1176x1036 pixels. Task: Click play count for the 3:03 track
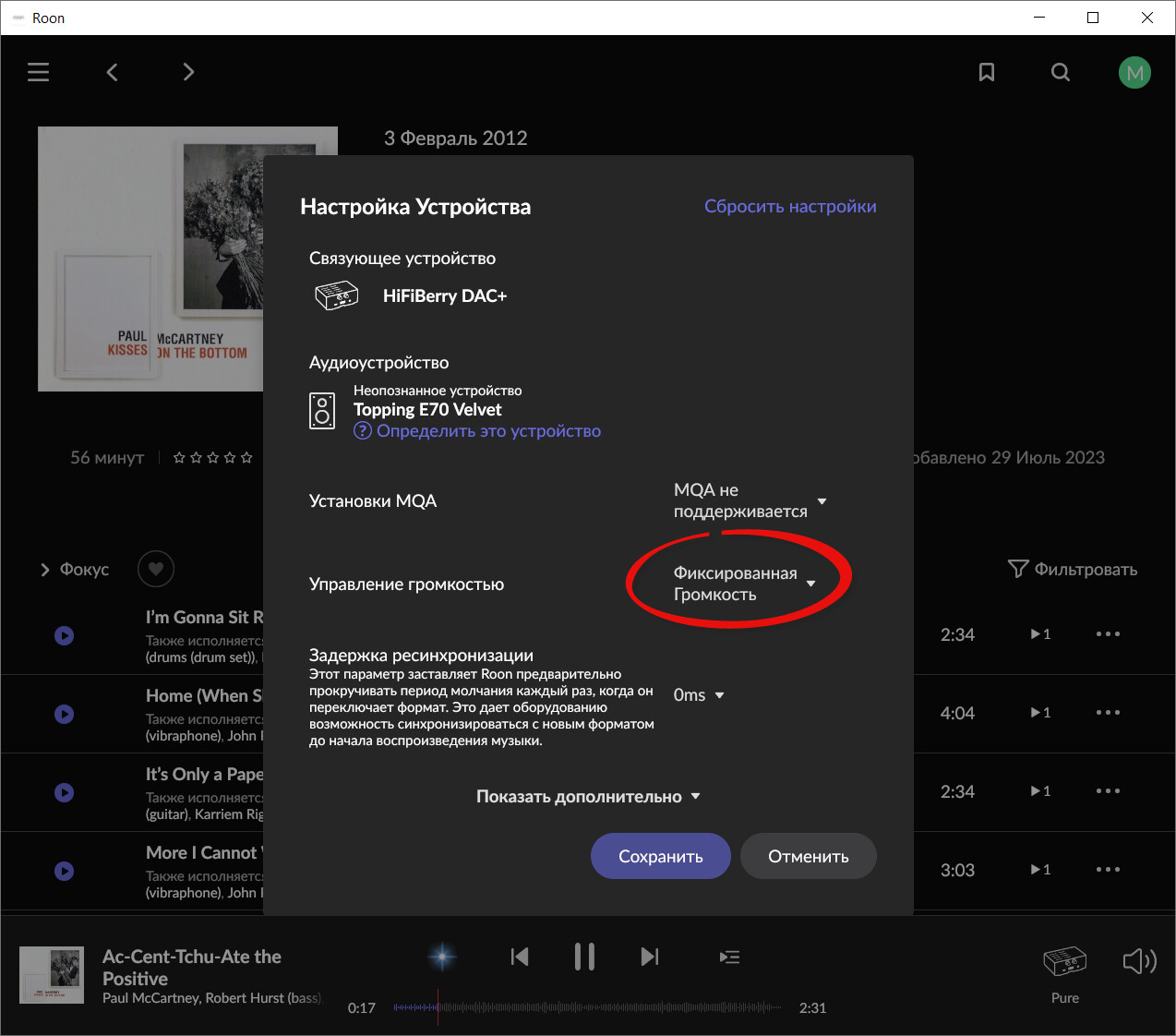pyautogui.click(x=1040, y=870)
